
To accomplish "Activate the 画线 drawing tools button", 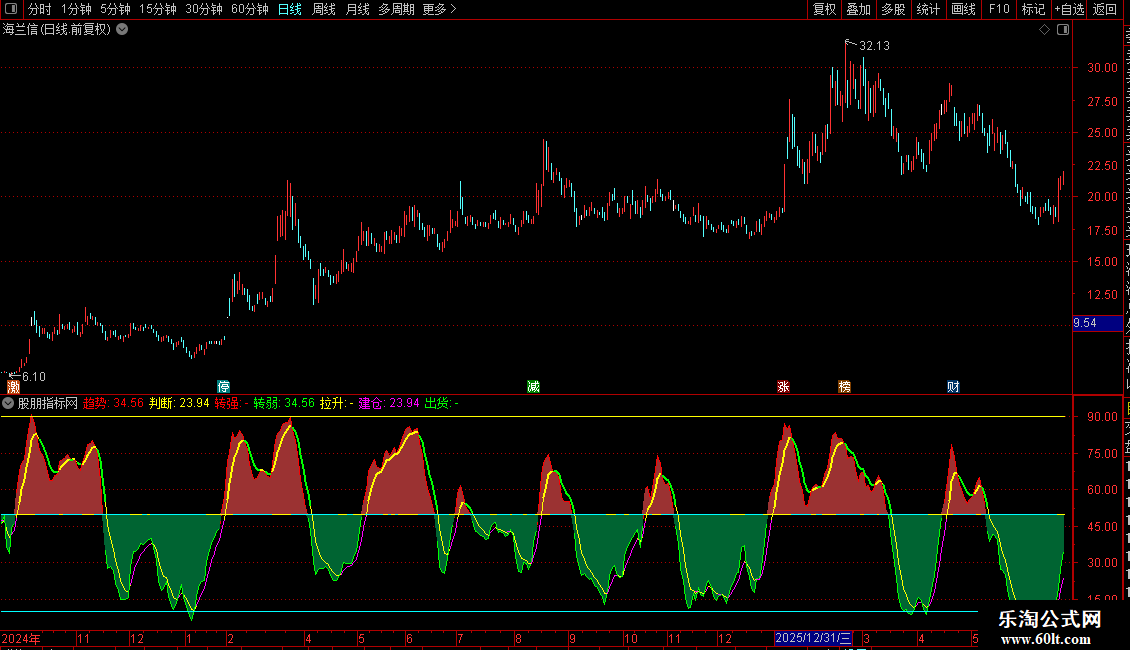I will coord(964,9).
